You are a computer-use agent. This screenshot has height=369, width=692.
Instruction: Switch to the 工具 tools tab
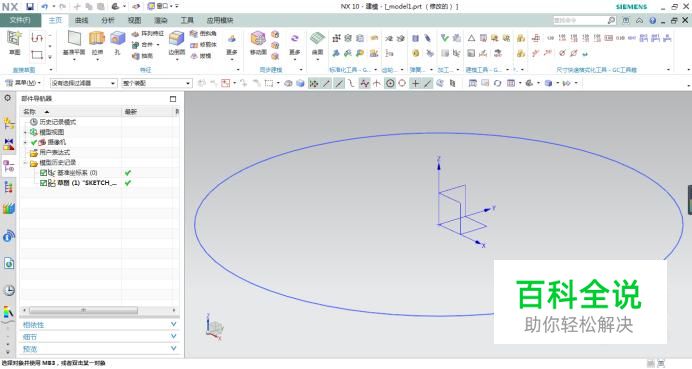187,20
